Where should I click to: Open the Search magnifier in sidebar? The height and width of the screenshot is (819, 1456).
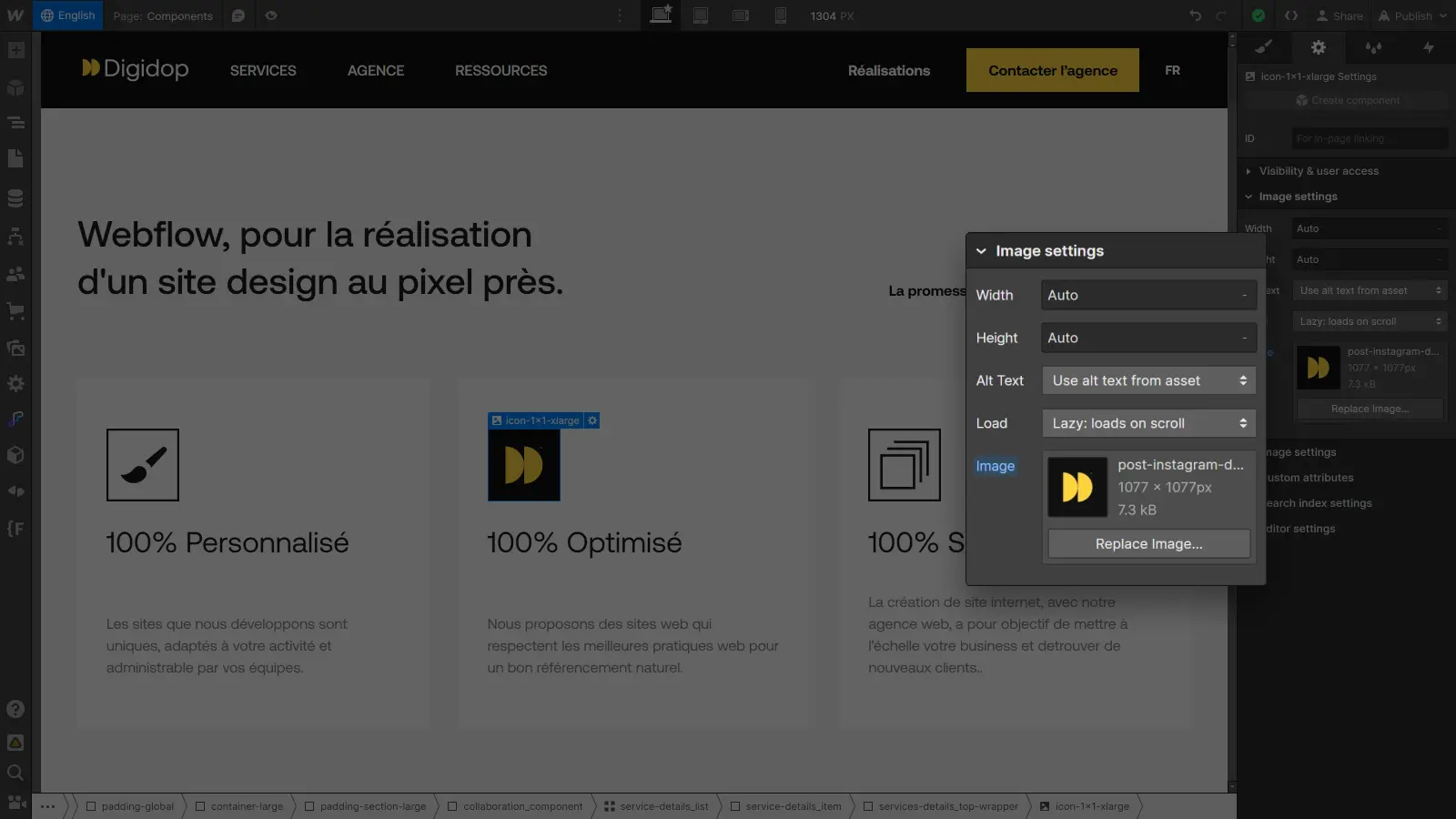click(15, 773)
